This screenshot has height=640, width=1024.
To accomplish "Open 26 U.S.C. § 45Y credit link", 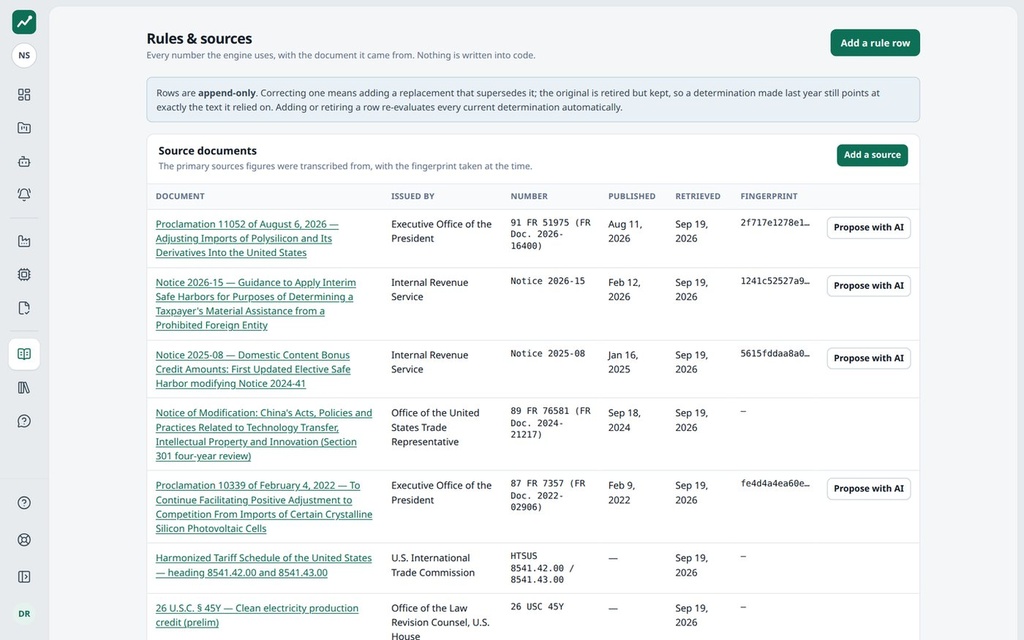I will (257, 615).
